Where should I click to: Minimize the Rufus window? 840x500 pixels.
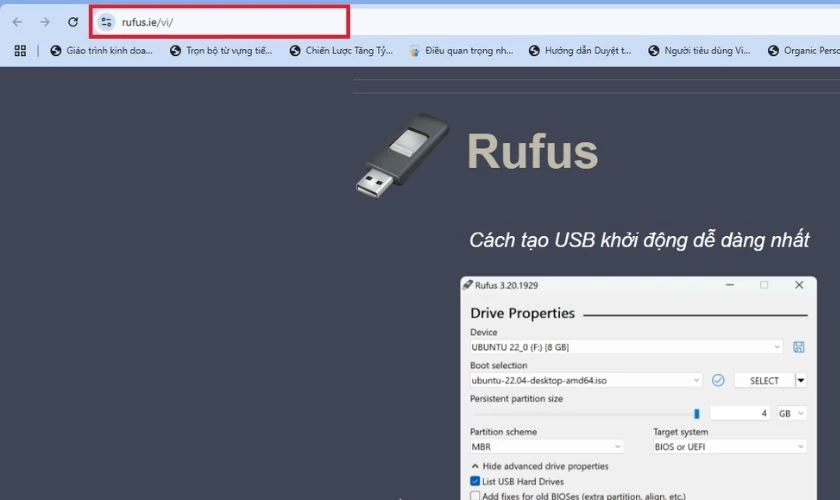coord(730,285)
